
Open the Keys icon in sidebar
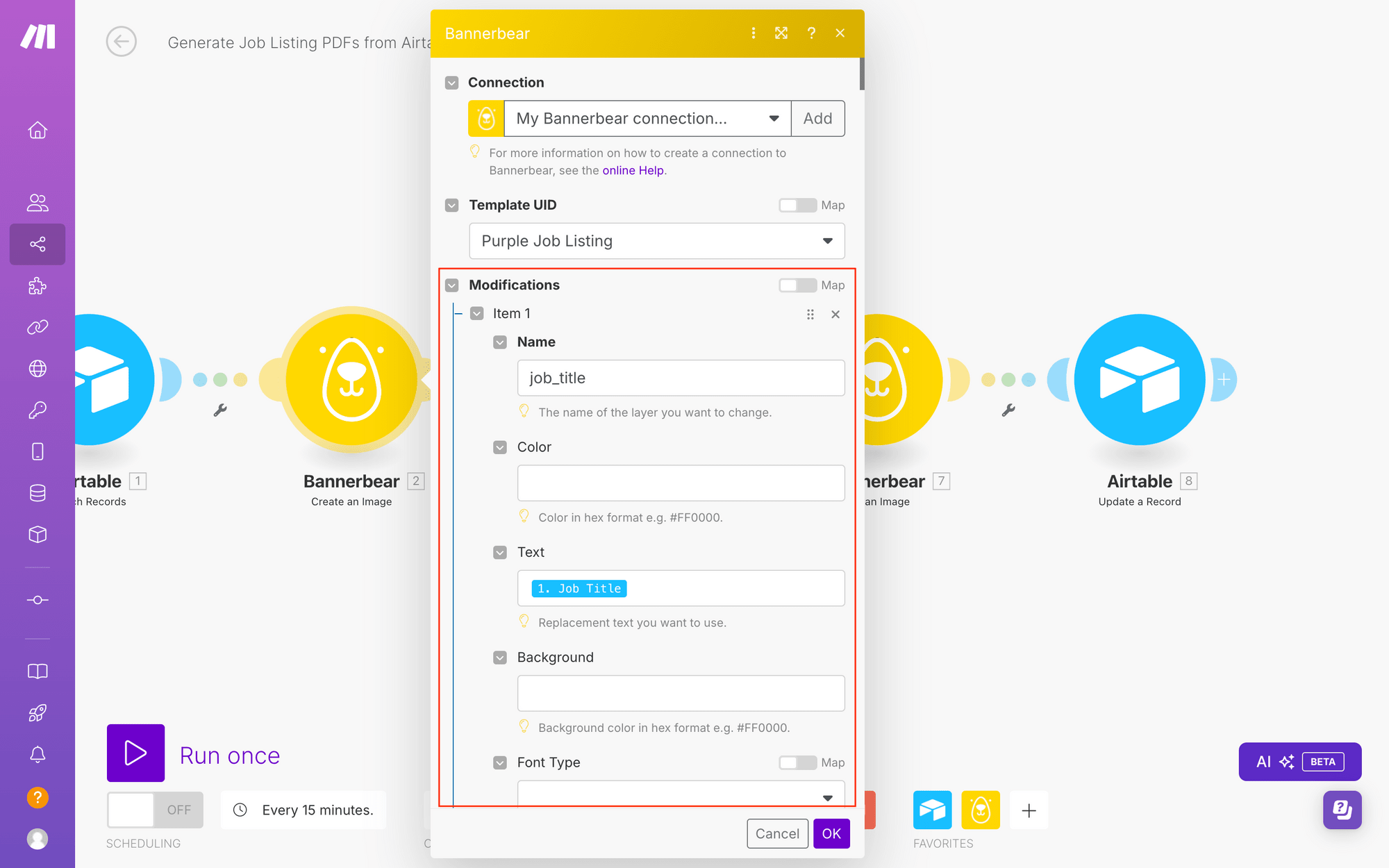(38, 410)
